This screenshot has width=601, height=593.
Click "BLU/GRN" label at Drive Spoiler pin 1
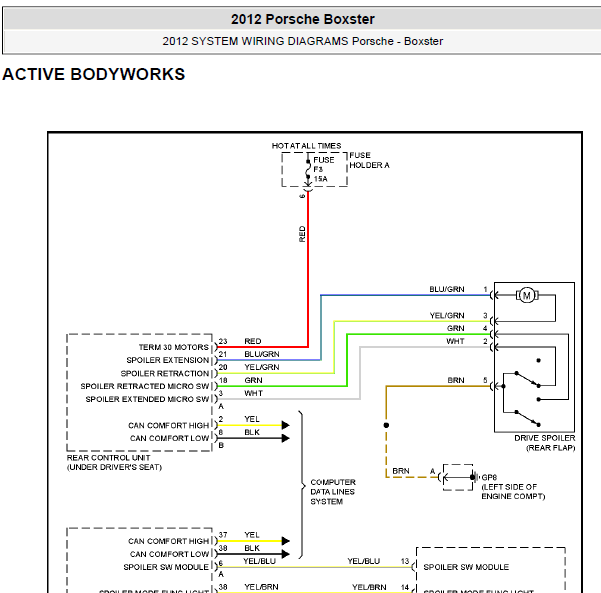pos(447,289)
